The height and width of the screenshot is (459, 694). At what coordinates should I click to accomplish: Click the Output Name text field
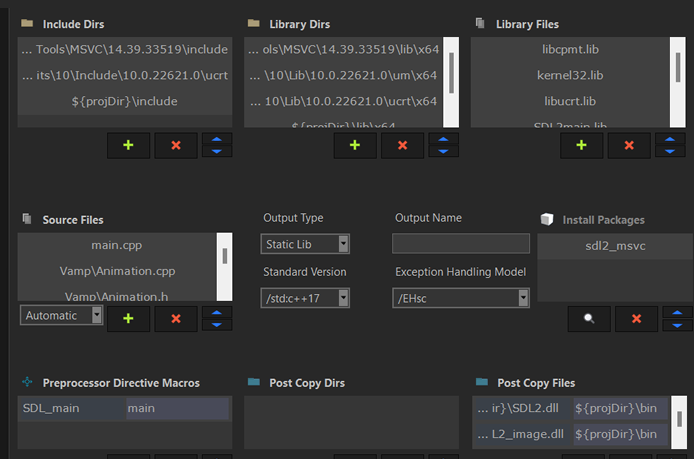point(460,244)
